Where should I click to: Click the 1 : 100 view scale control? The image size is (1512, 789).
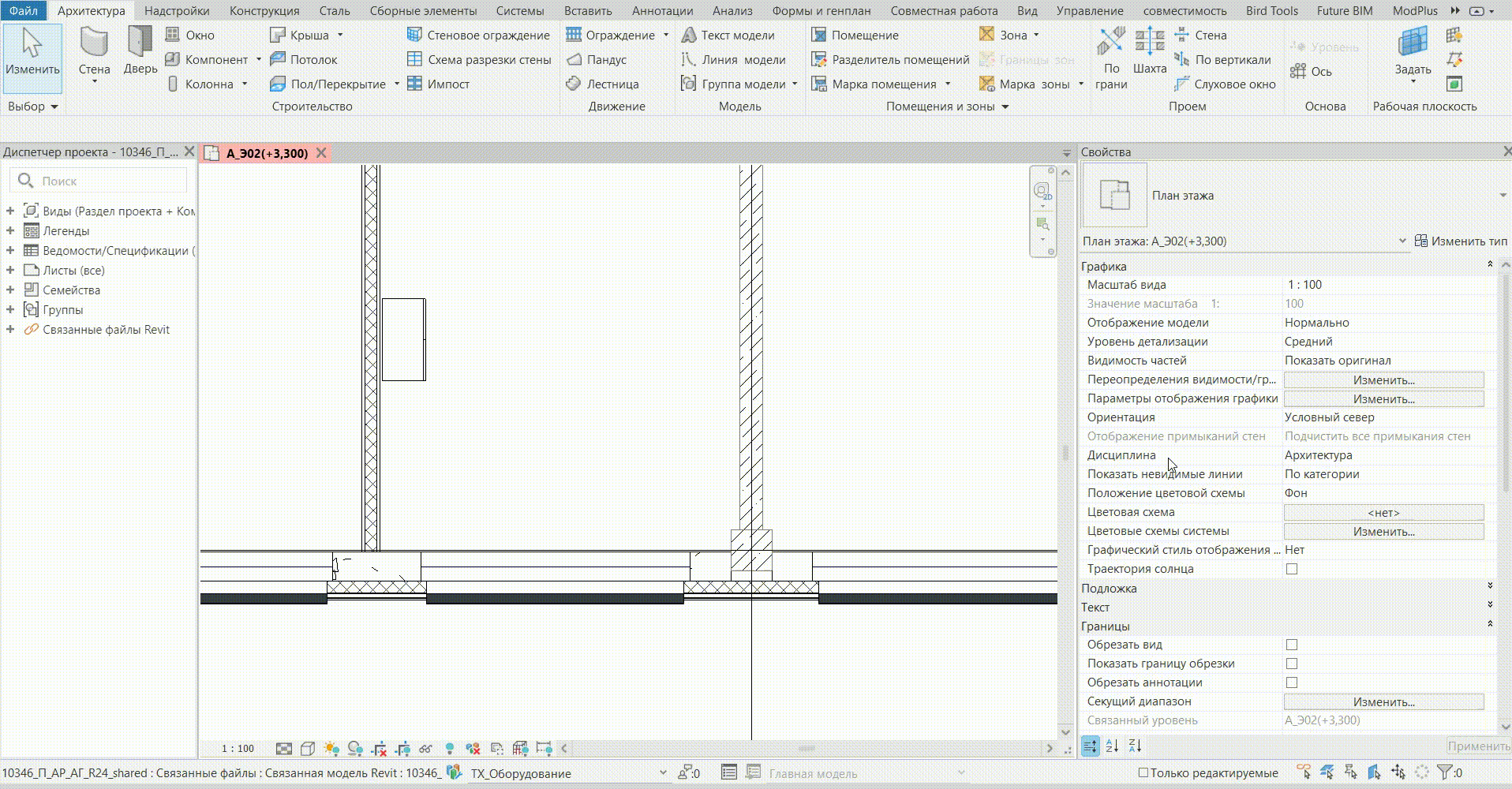pyautogui.click(x=238, y=748)
